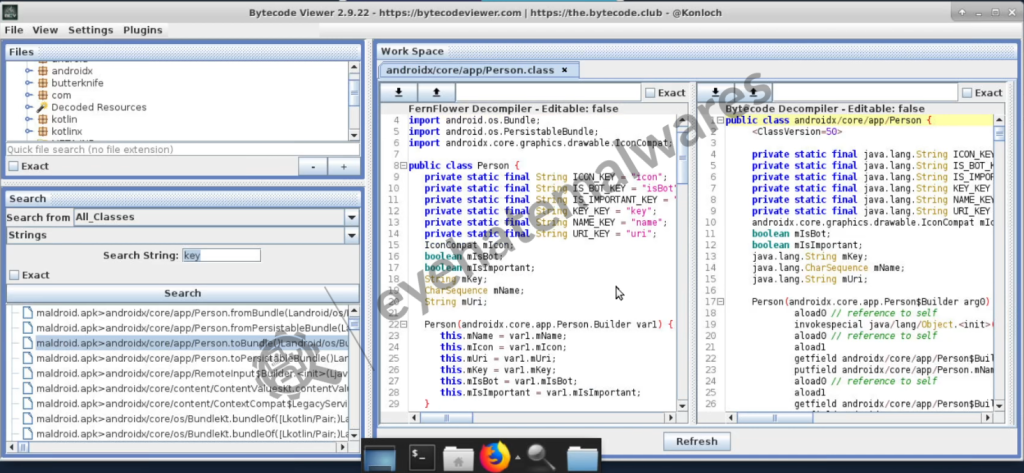Screen dimensions: 1024x473
Task: Open the View menu
Action: point(45,30)
